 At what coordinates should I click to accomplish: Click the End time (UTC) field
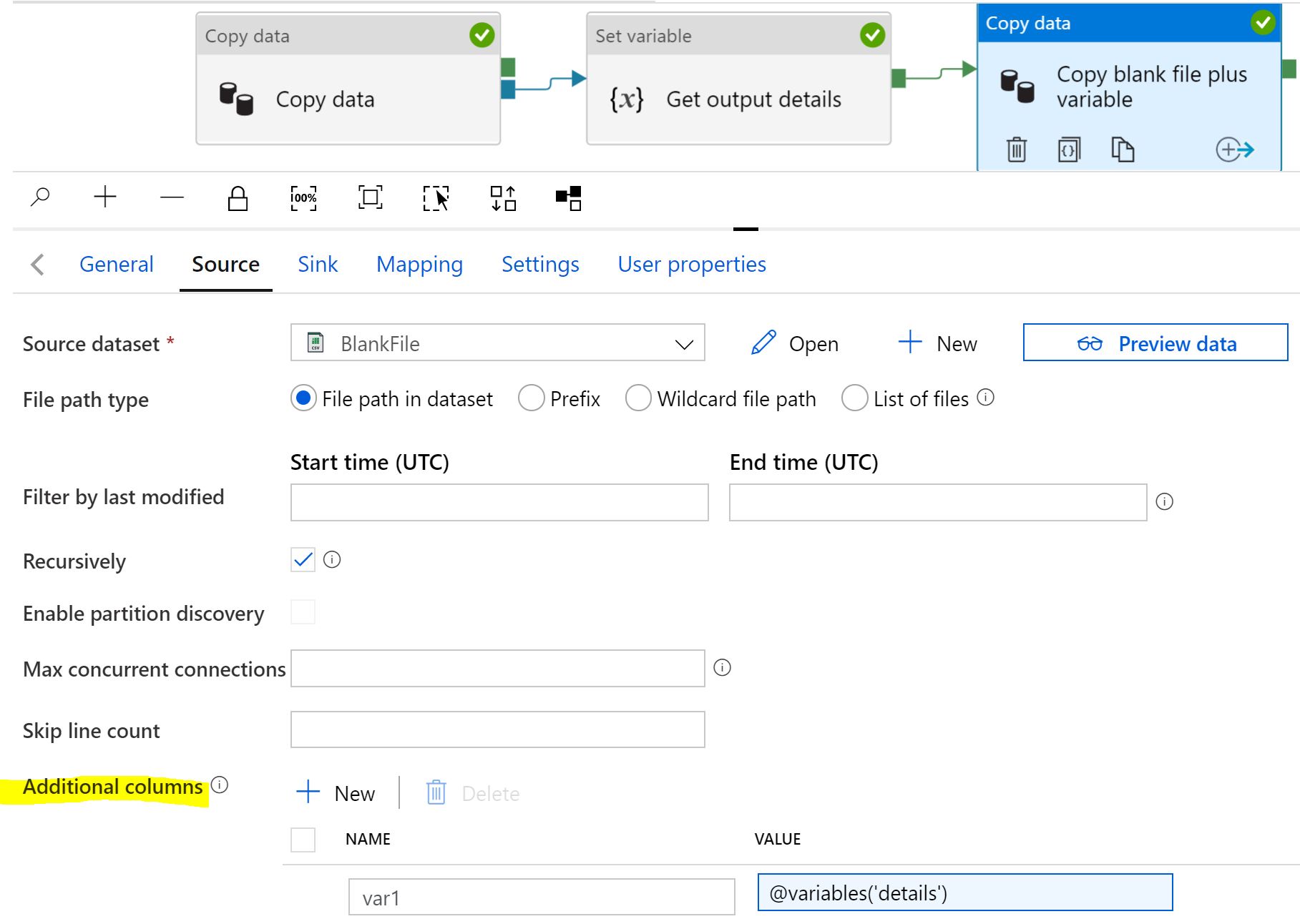click(938, 502)
